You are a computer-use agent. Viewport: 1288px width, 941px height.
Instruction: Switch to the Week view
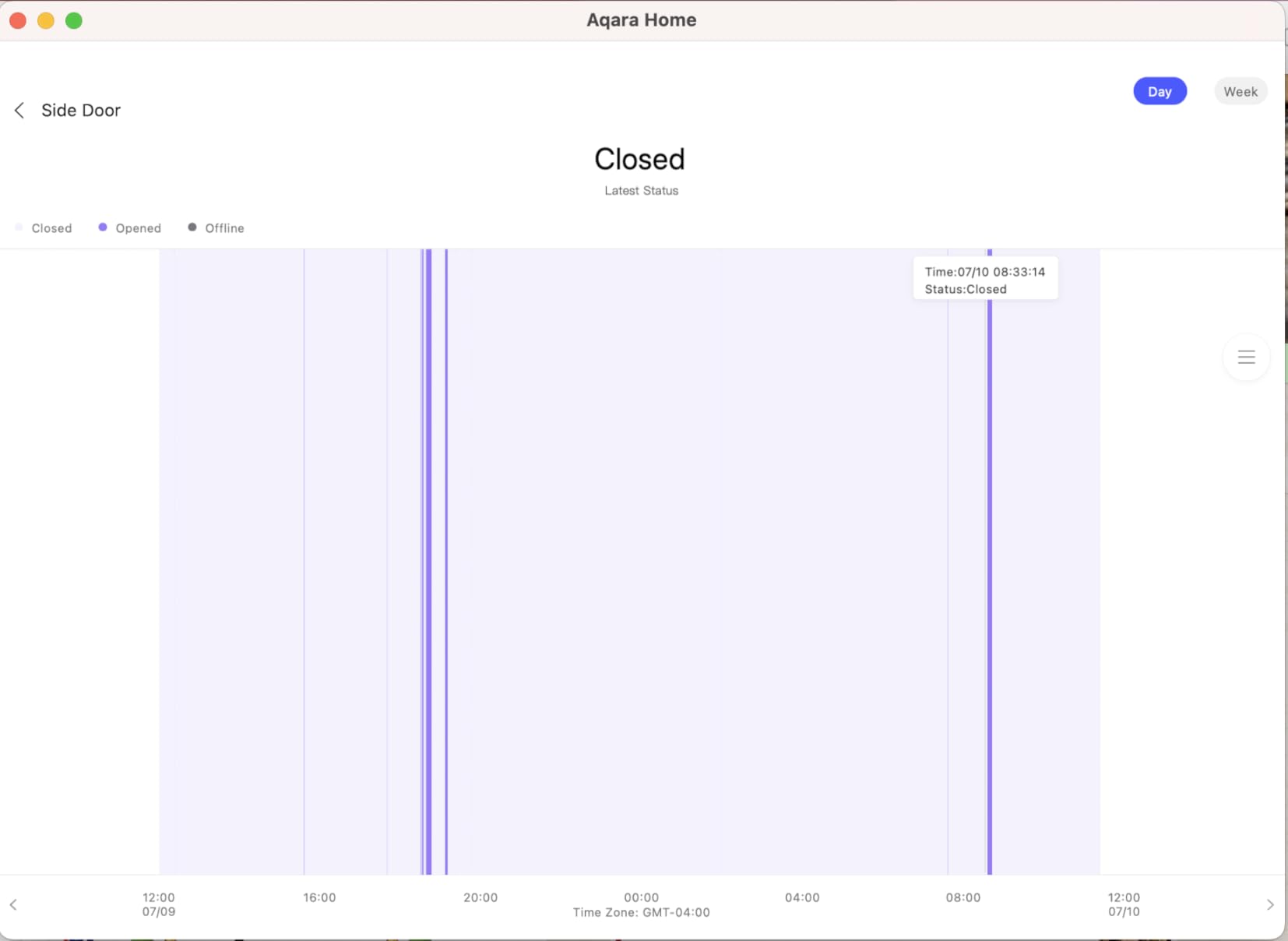(x=1240, y=91)
